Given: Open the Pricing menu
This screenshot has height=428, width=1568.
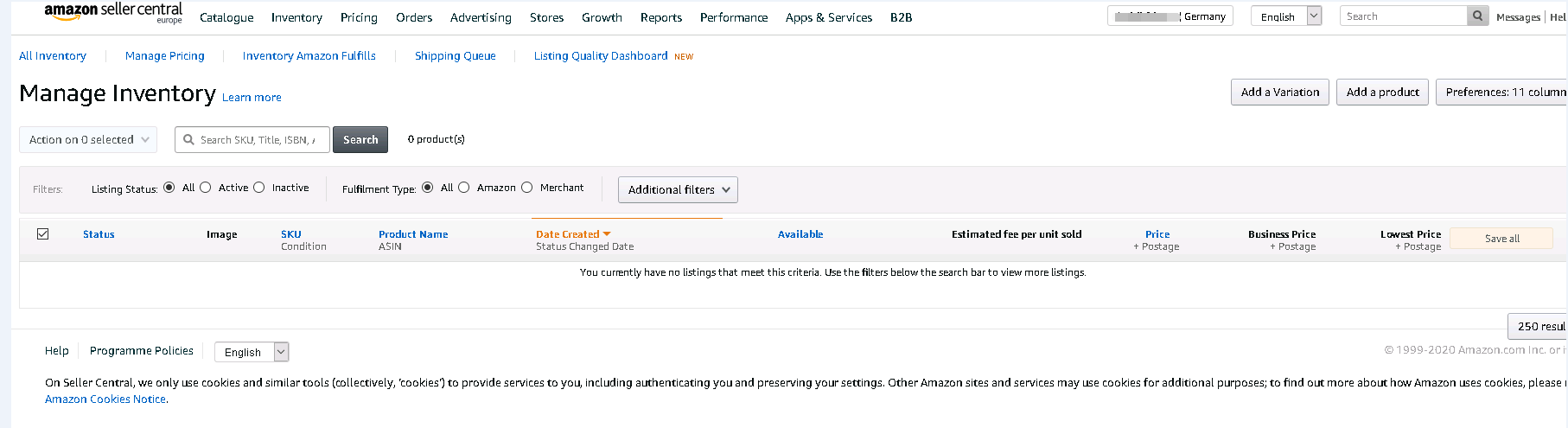Looking at the screenshot, I should 359,17.
